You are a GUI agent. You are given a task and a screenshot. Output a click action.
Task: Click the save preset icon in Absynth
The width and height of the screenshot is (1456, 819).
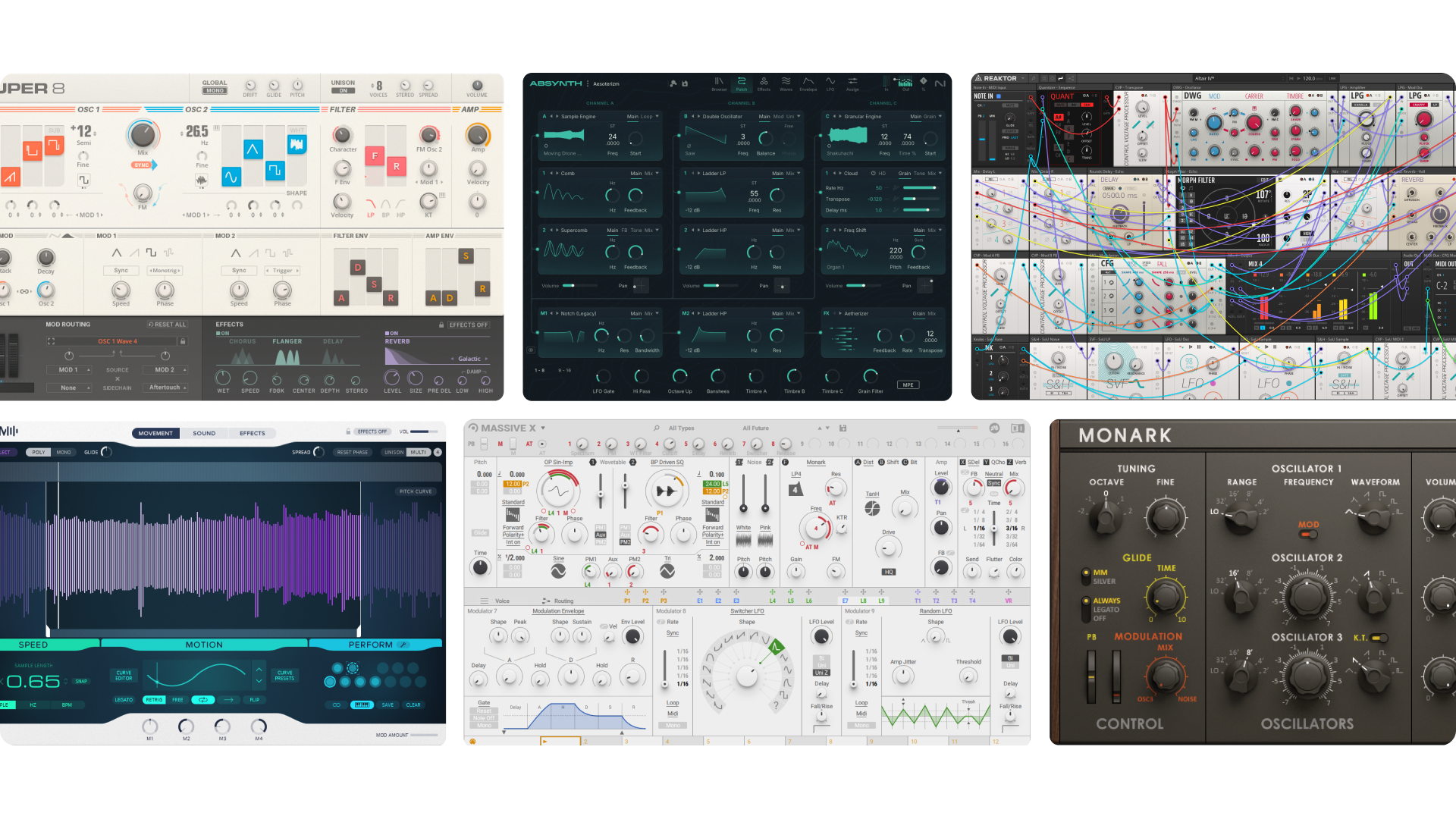pyautogui.click(x=685, y=83)
